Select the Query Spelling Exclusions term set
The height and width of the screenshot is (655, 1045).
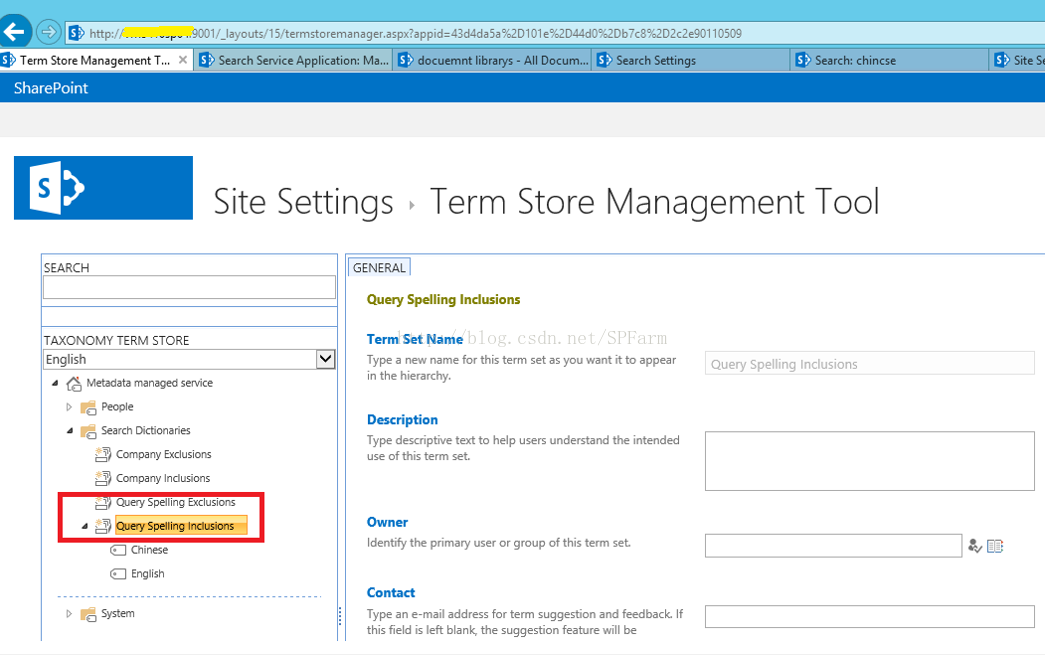[175, 502]
